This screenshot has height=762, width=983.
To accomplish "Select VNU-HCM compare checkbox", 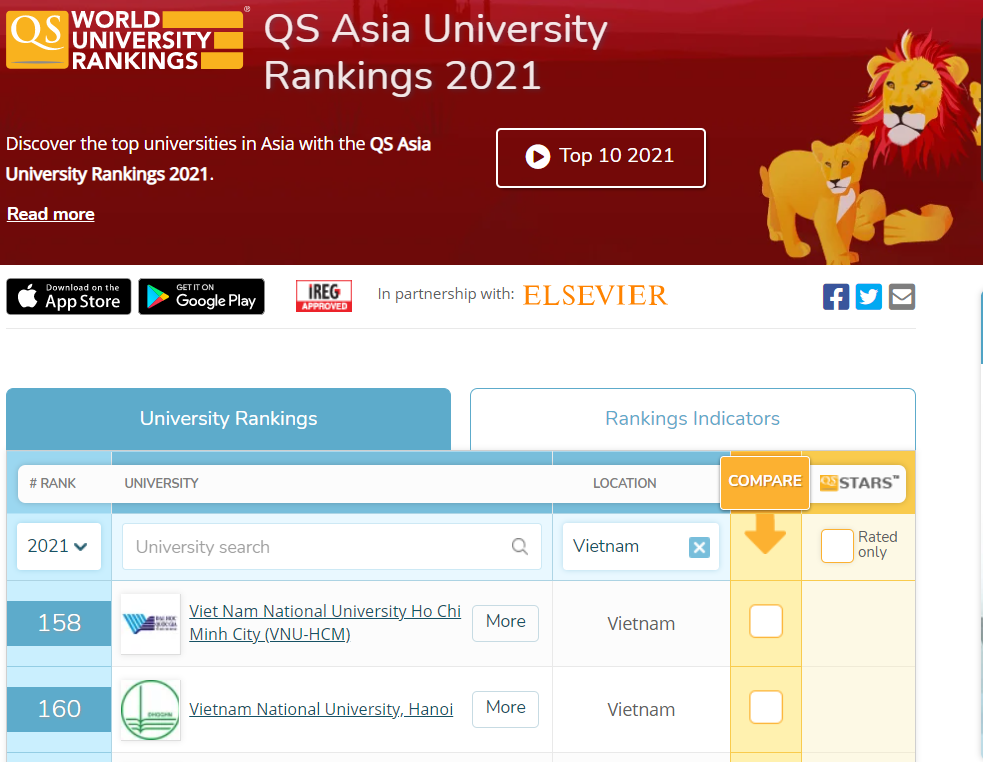I will tap(765, 621).
